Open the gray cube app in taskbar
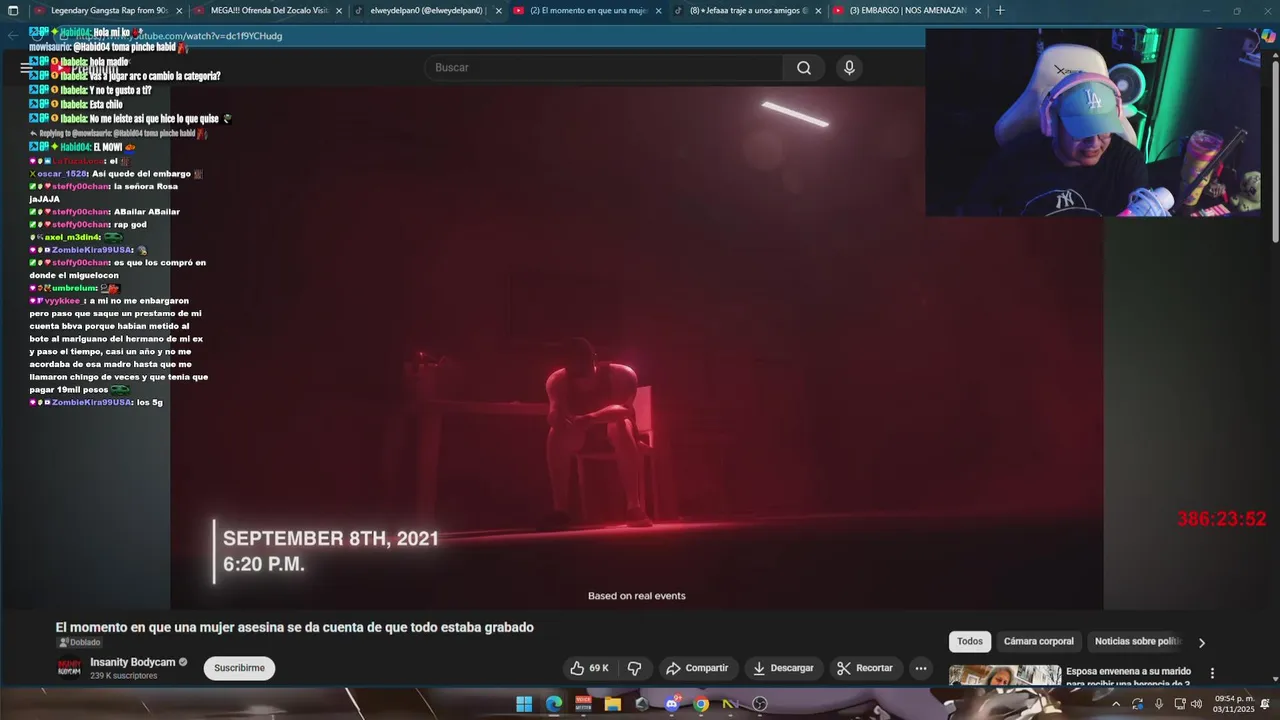The width and height of the screenshot is (1280, 720). click(x=642, y=704)
